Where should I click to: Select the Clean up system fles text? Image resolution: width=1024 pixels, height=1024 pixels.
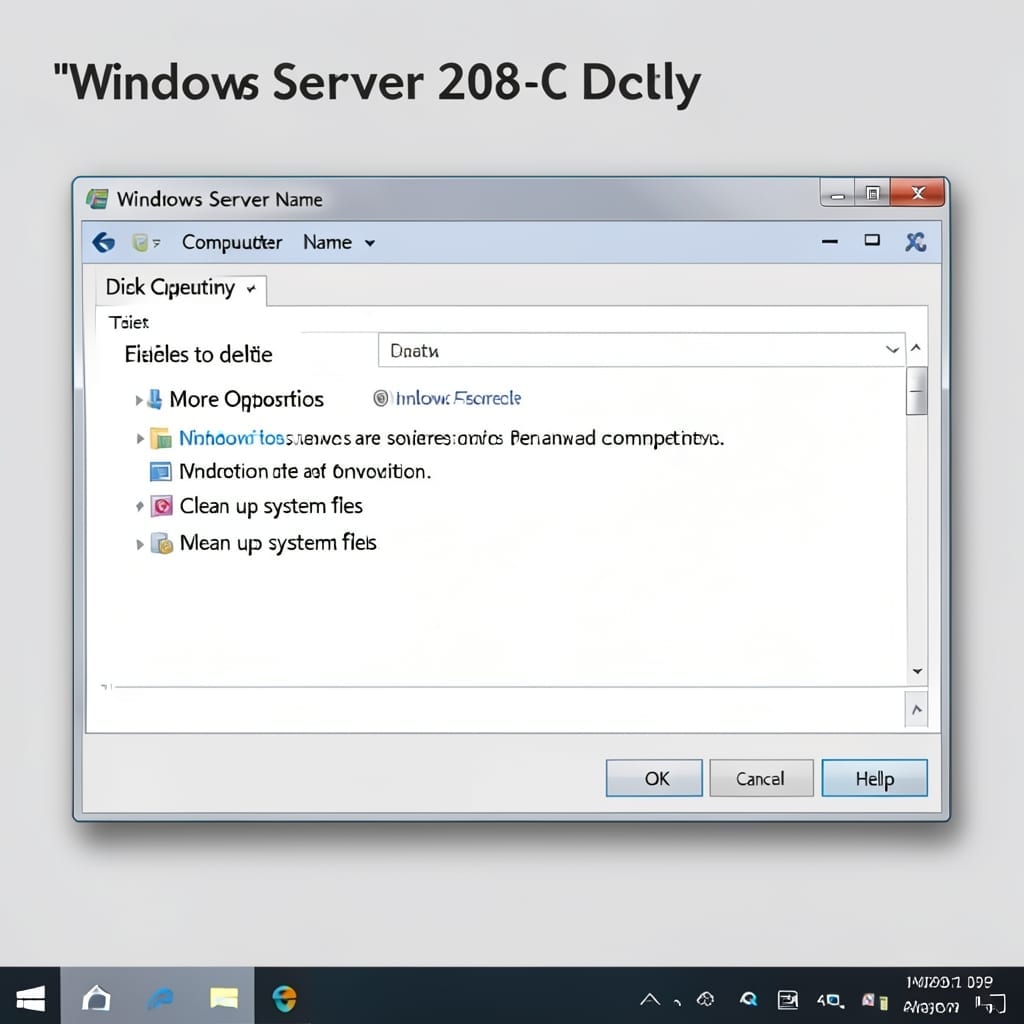[x=271, y=506]
